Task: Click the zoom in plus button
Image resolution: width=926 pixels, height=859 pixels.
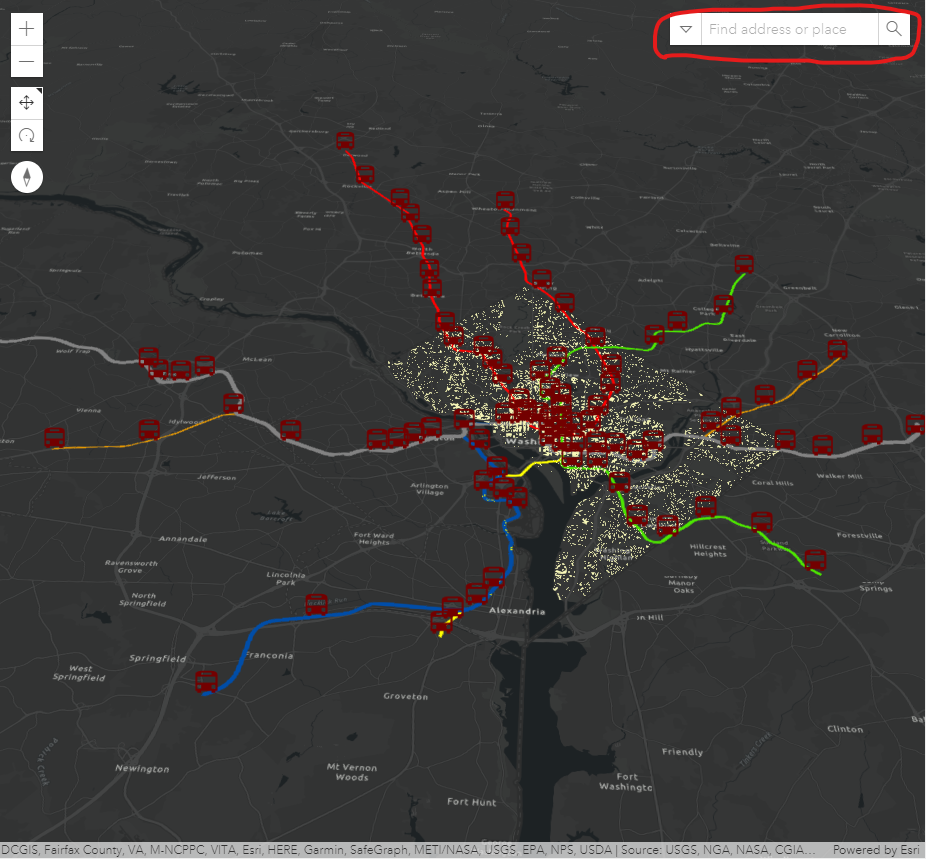Action: coord(27,29)
